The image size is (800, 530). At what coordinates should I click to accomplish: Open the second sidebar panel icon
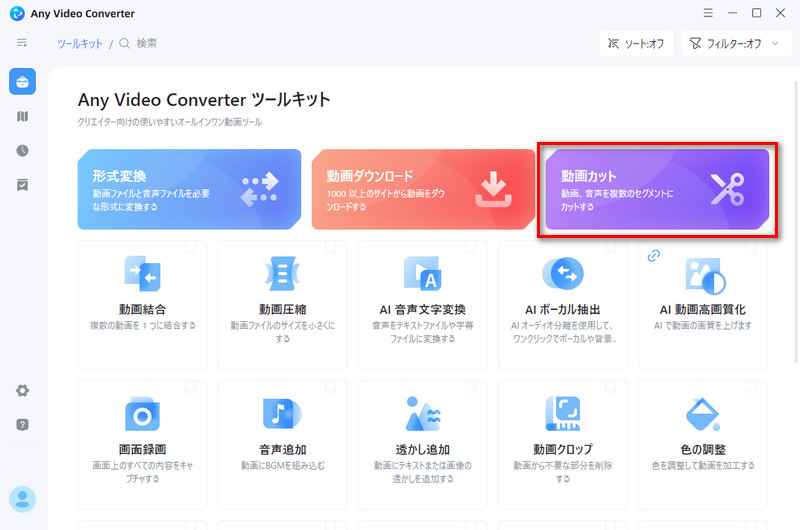[22, 116]
